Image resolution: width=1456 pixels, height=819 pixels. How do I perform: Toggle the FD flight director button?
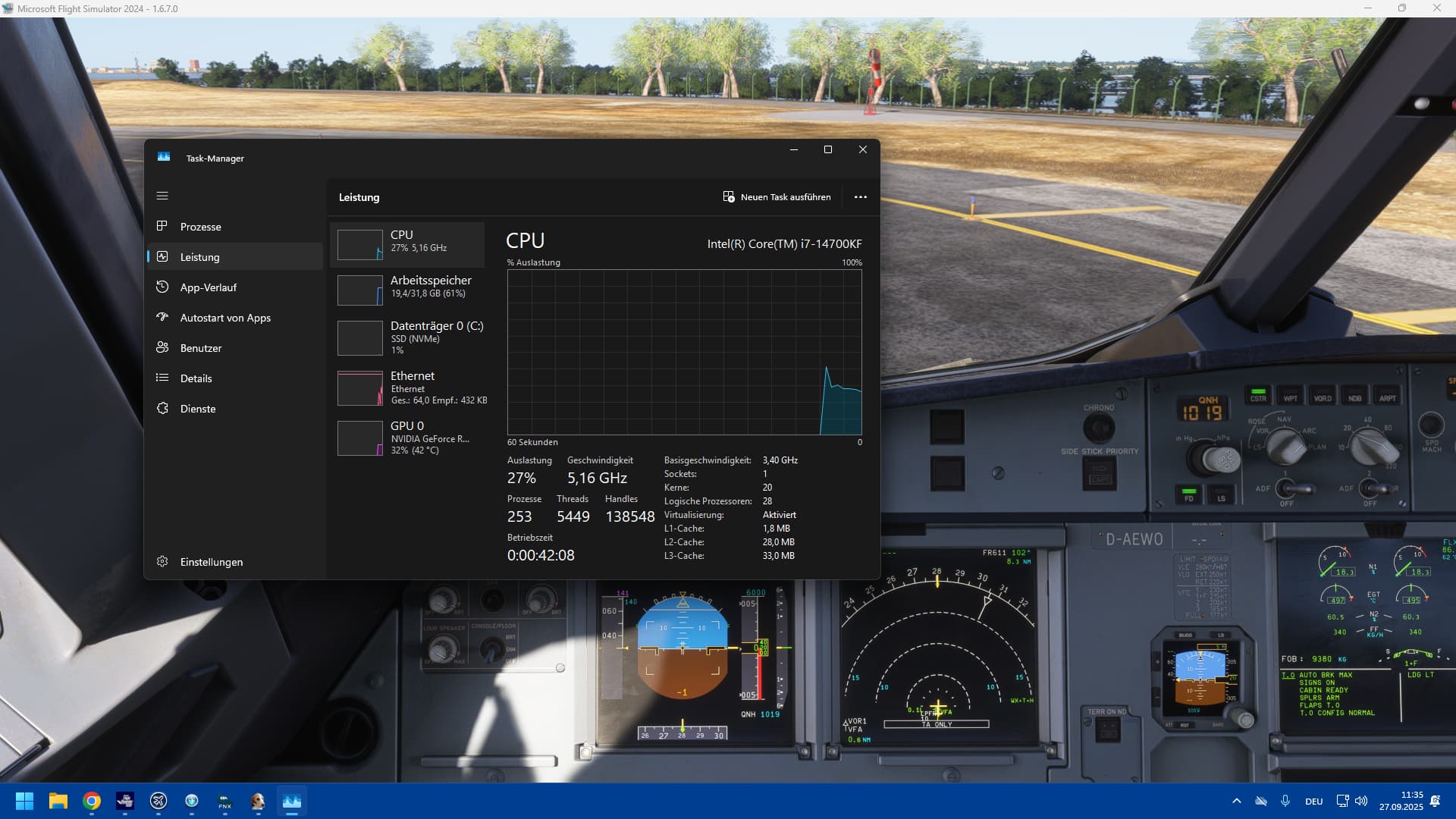pyautogui.click(x=1188, y=494)
